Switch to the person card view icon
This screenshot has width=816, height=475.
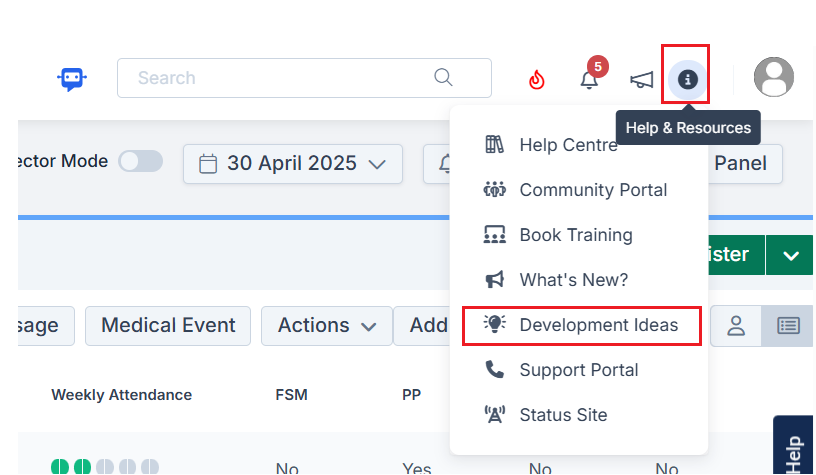point(736,326)
